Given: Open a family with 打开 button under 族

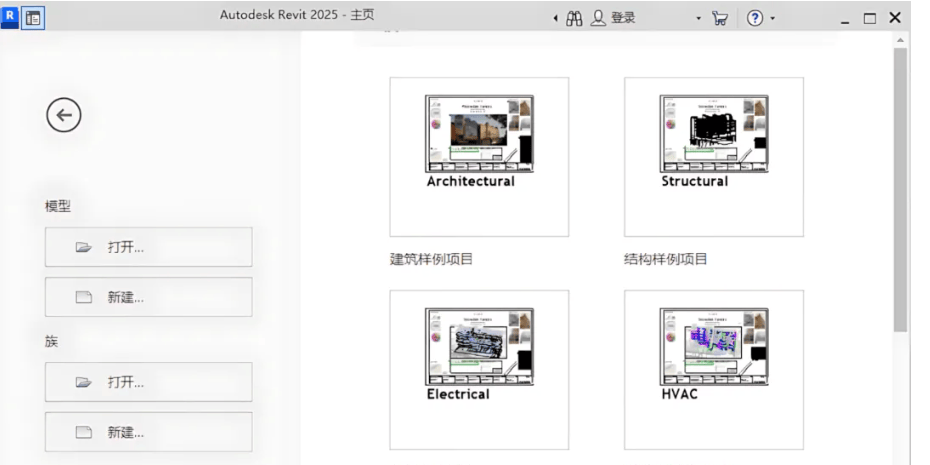Looking at the screenshot, I should (x=148, y=382).
